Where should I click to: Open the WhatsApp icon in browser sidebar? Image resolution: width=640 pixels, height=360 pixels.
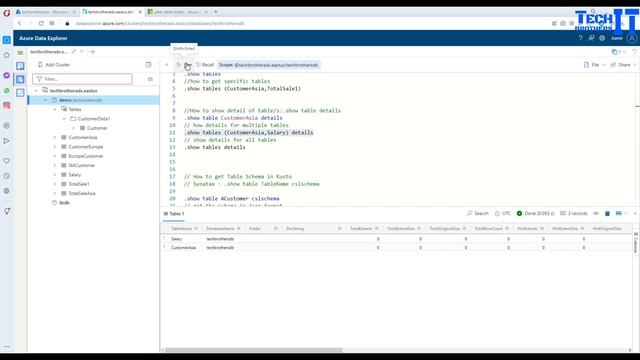(7, 91)
